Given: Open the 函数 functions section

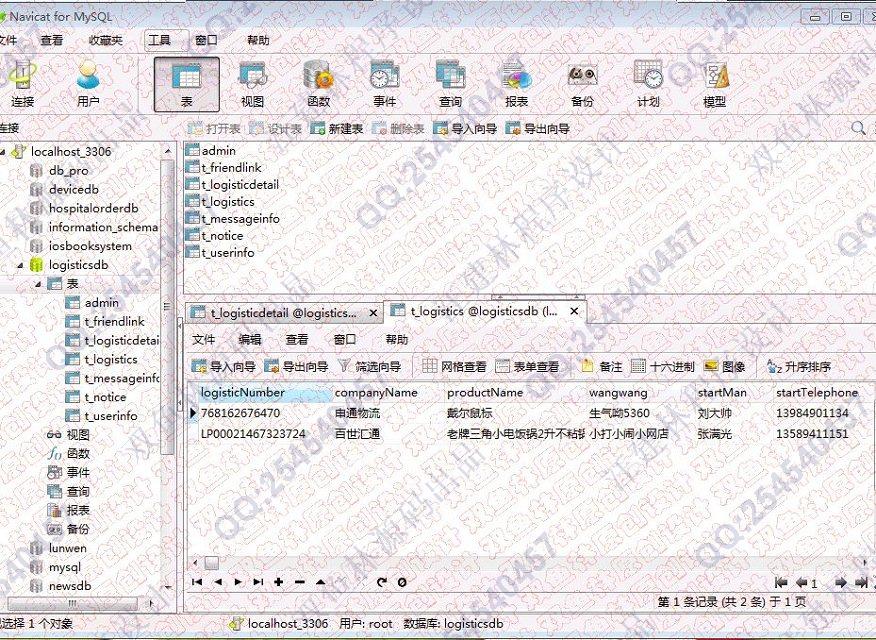Looking at the screenshot, I should click(318, 84).
